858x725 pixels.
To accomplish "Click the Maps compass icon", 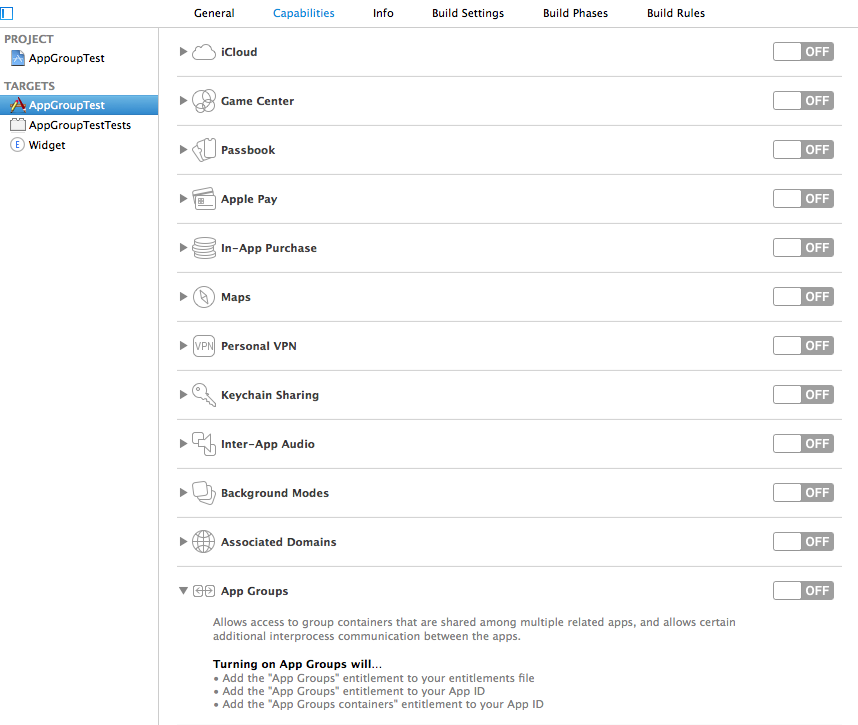I will tap(204, 297).
